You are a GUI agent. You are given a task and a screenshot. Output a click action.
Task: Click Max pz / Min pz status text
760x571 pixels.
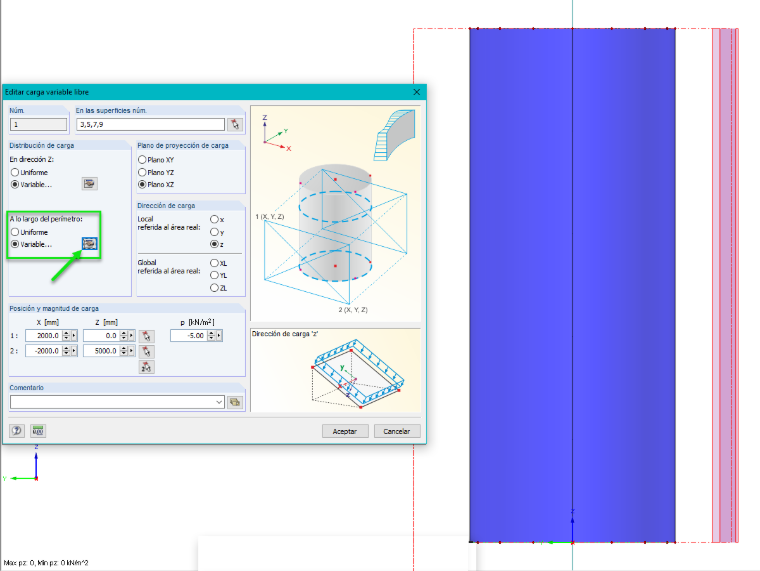pos(46,563)
